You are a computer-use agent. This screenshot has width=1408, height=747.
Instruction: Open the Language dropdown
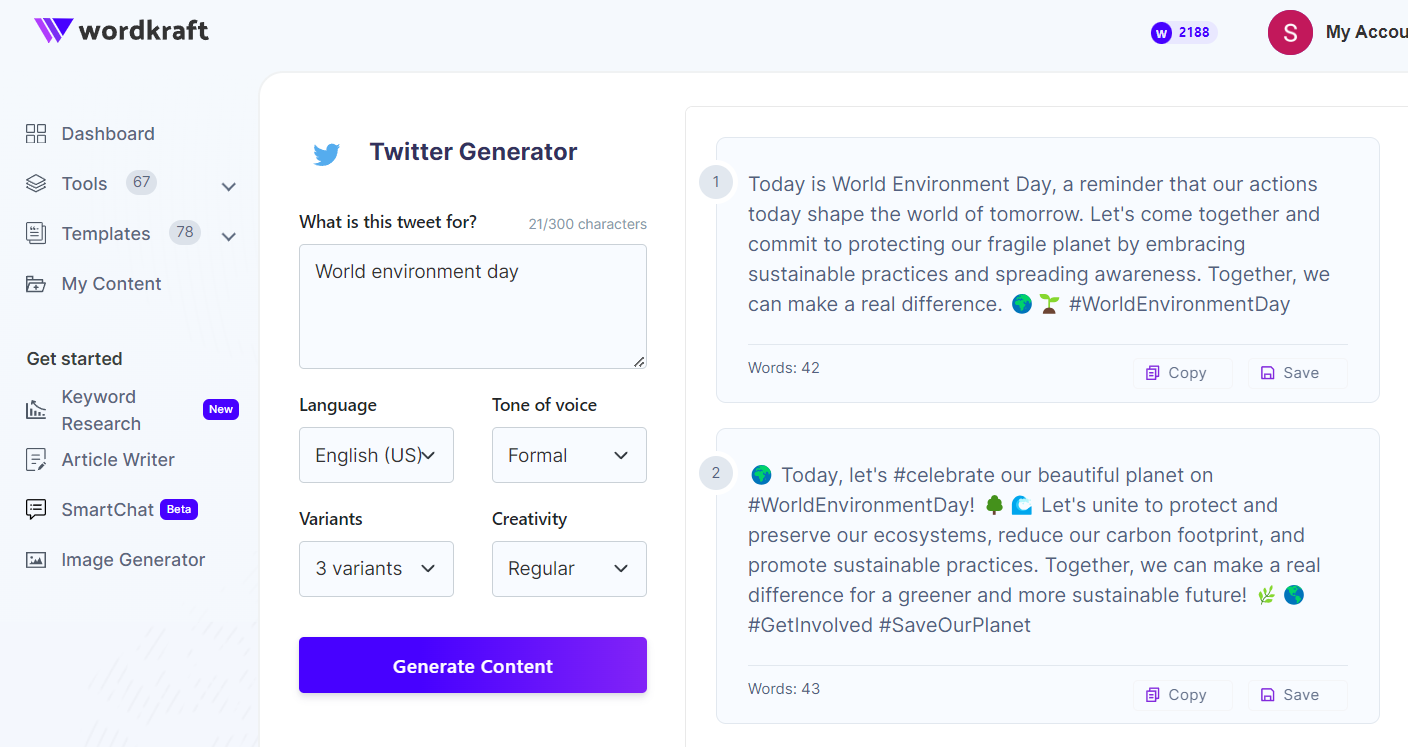click(376, 455)
